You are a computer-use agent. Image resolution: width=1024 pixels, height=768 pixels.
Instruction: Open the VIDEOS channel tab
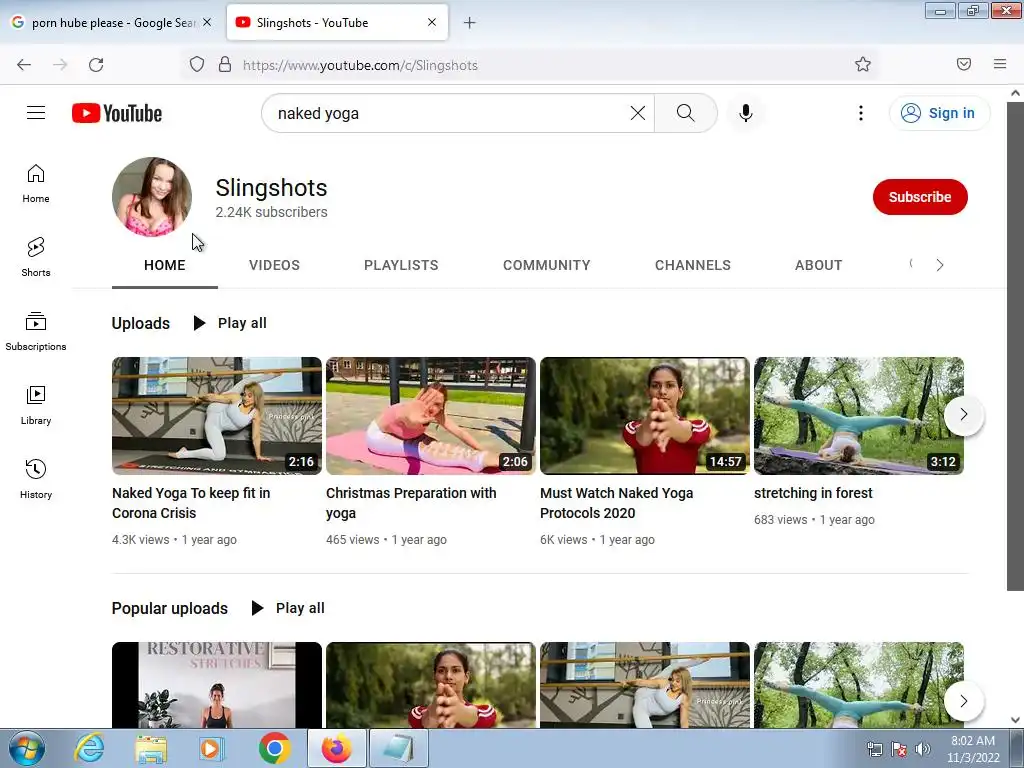click(x=274, y=265)
